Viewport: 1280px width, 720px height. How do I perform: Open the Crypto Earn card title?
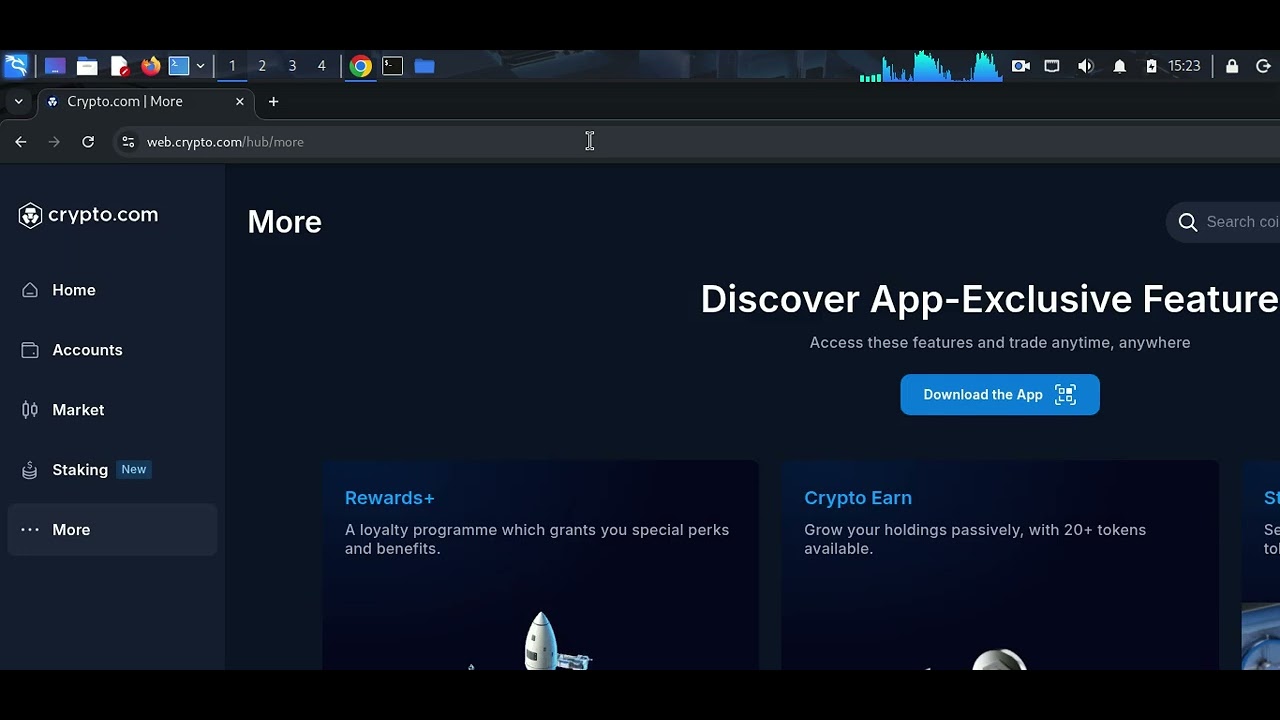(x=858, y=498)
